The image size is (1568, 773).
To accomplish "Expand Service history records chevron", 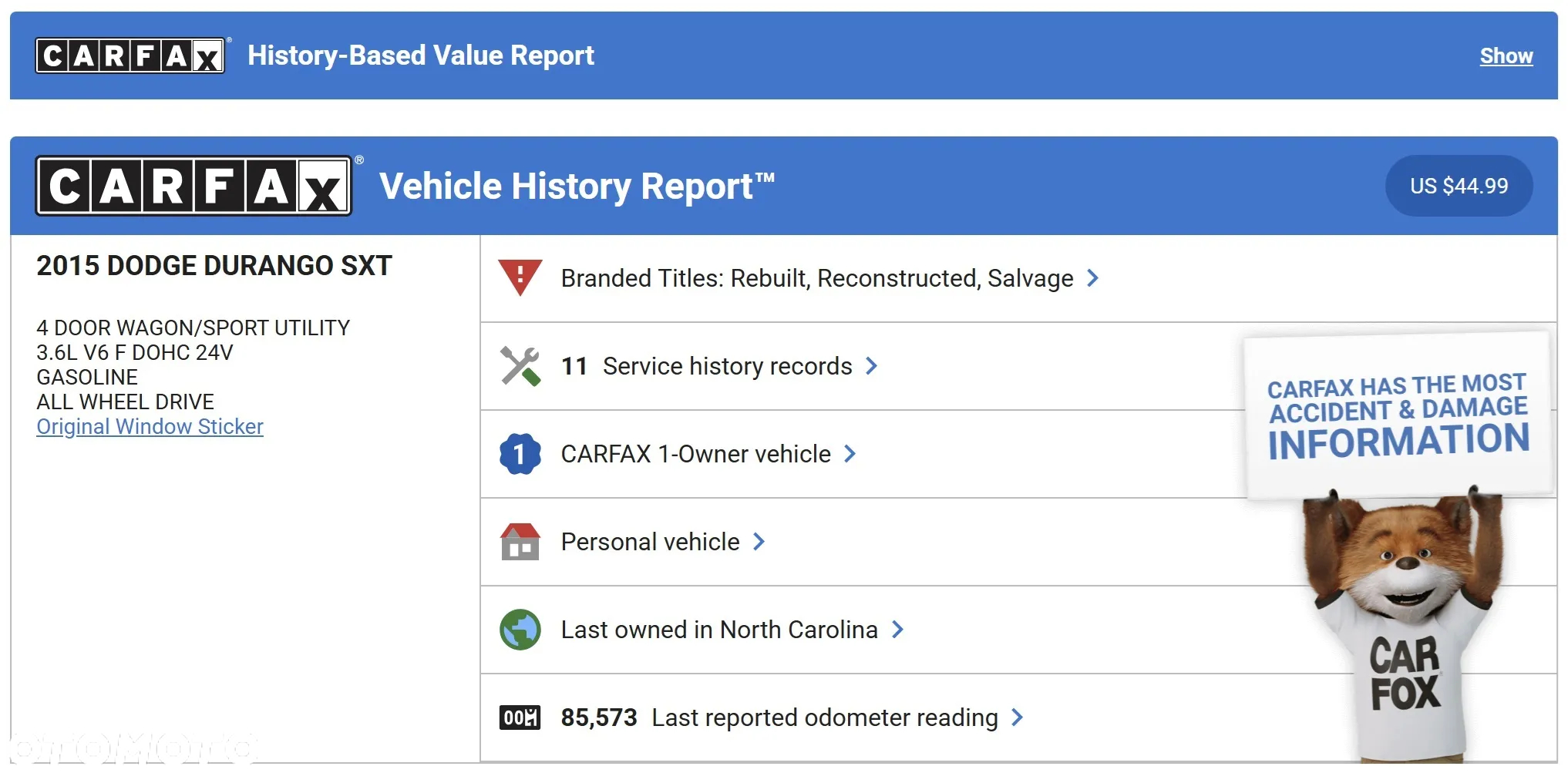I will [871, 366].
